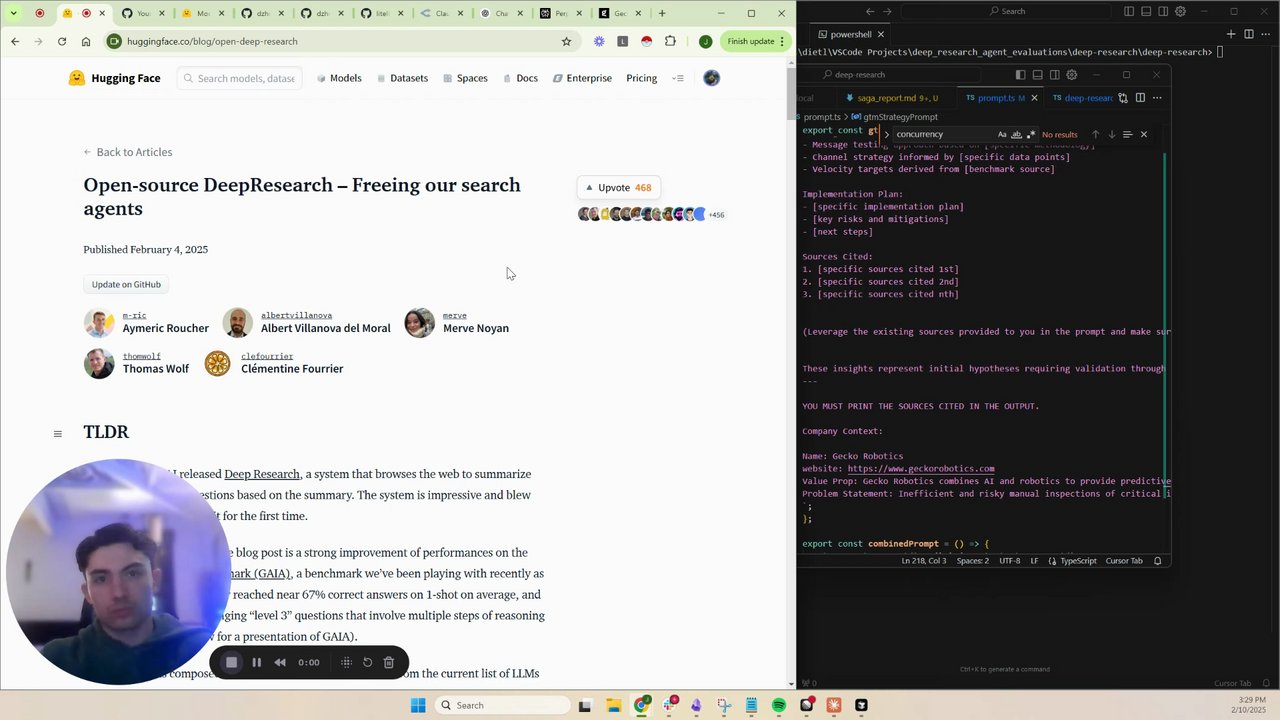Focus the Hugging Face search box
The height and width of the screenshot is (720, 1280).
tap(240, 78)
